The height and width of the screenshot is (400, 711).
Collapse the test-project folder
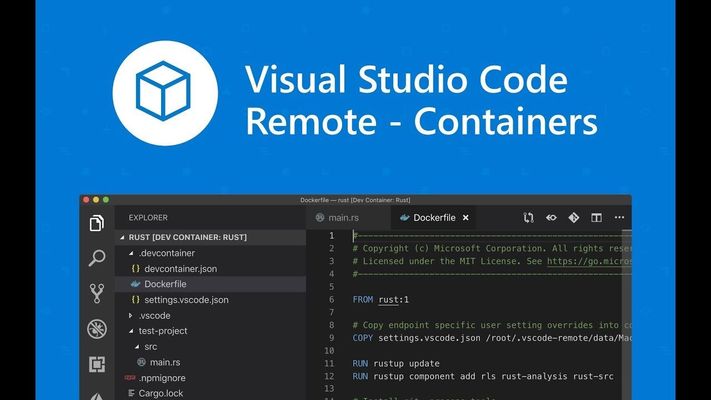(131, 331)
